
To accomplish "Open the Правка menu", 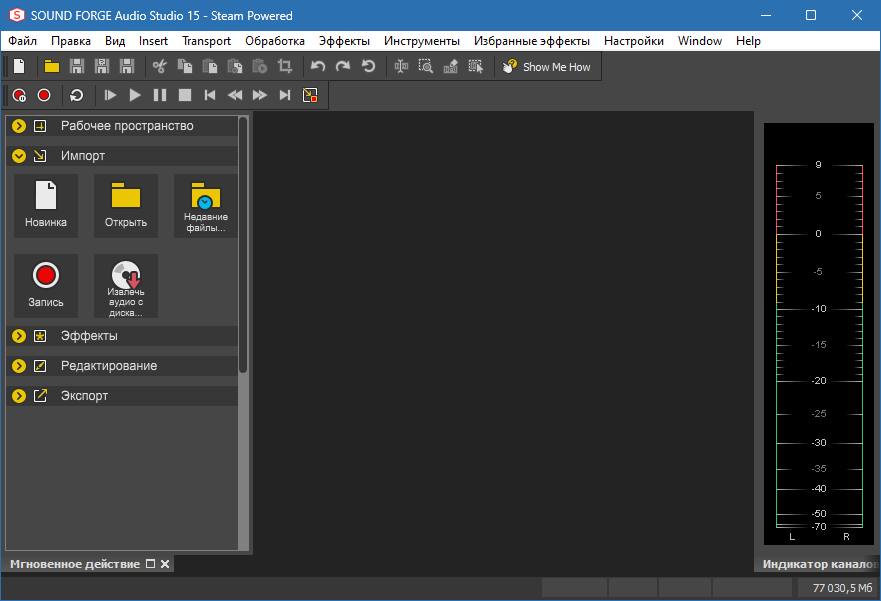I will pyautogui.click(x=71, y=41).
